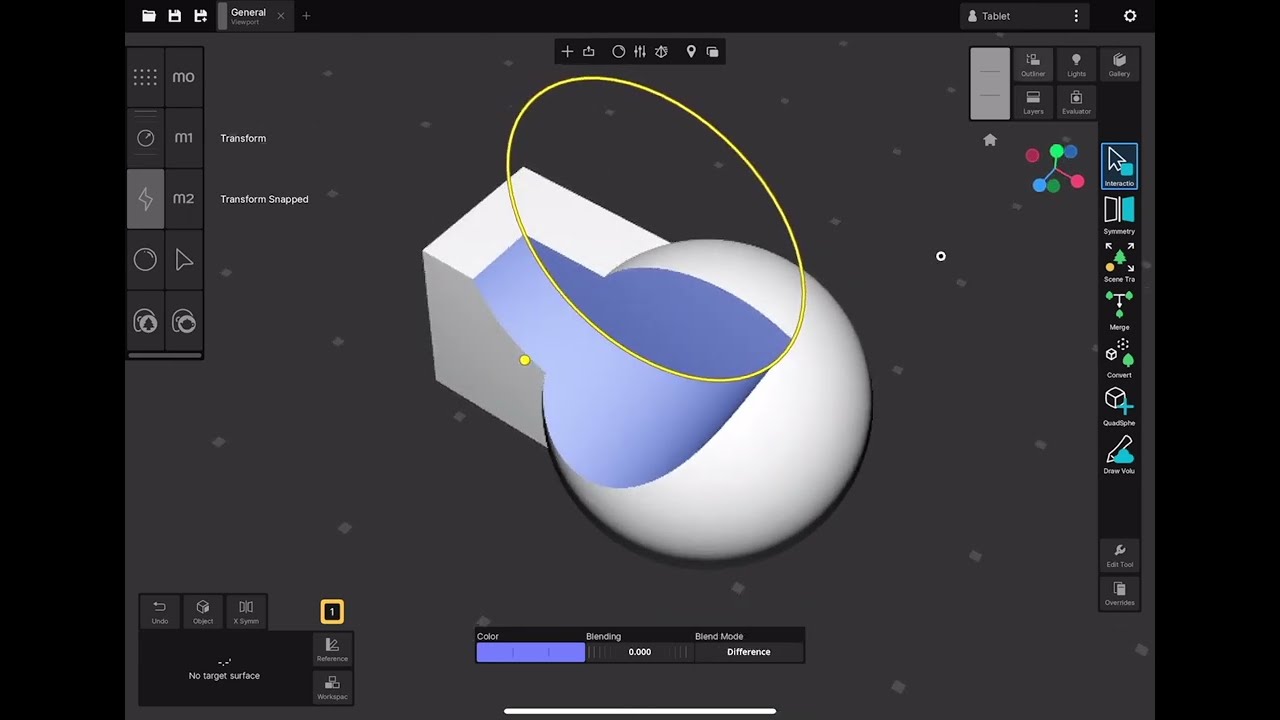The height and width of the screenshot is (720, 1280).
Task: Open the Evaluator panel
Action: click(x=1076, y=102)
